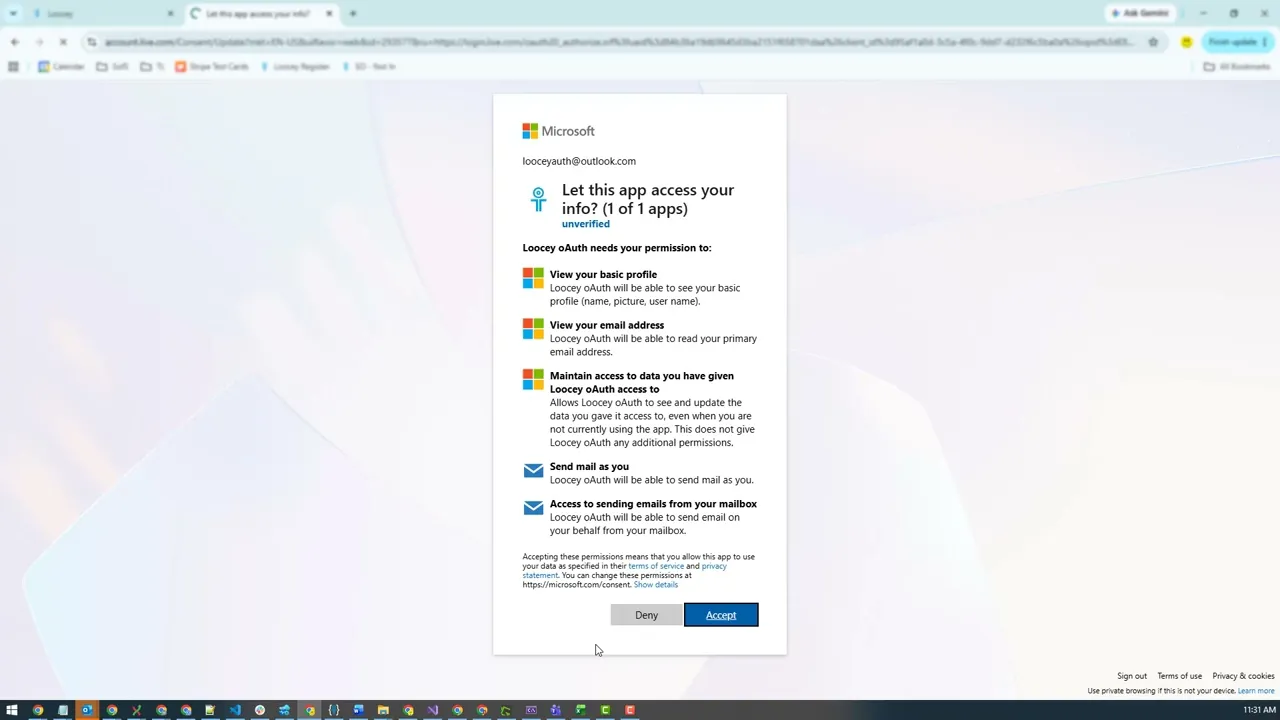
Task: Open the browser profile avatar
Action: point(1186,42)
